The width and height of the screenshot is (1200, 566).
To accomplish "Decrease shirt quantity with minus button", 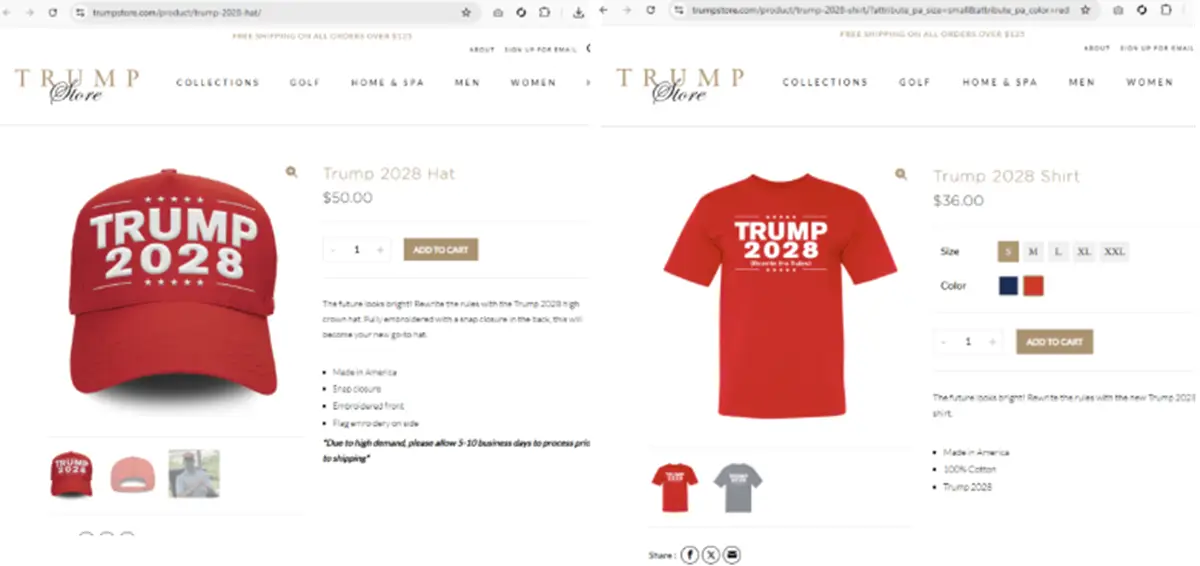I will click(943, 341).
